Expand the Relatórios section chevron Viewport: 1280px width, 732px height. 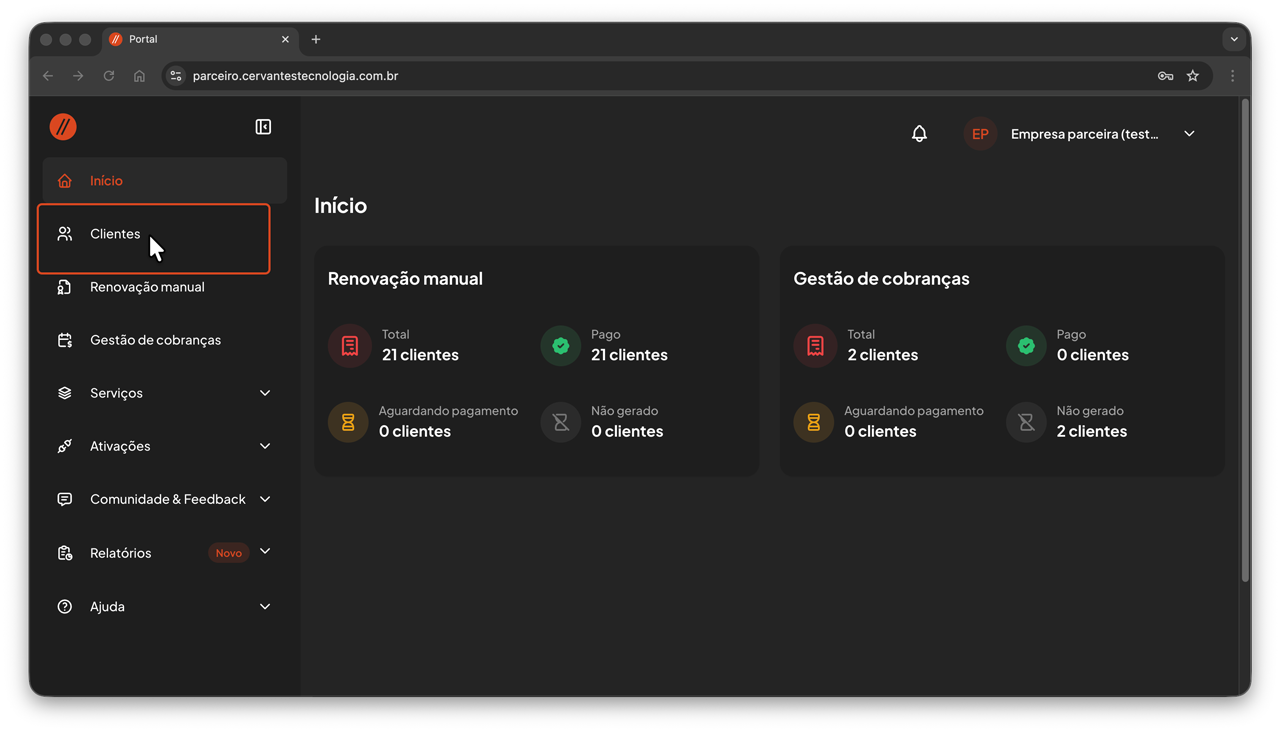(x=264, y=552)
